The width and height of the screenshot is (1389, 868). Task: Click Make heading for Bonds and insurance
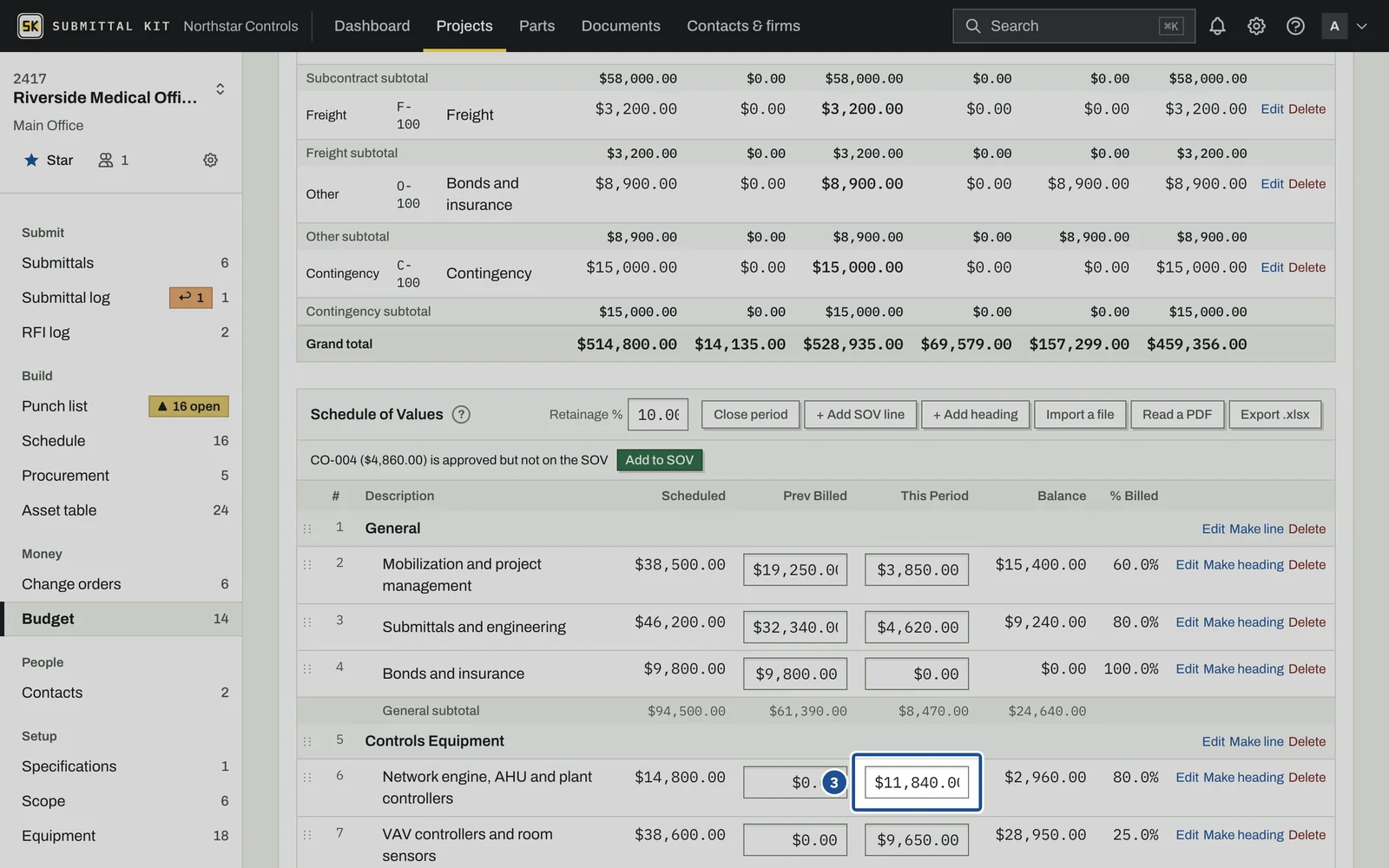pyautogui.click(x=1243, y=669)
